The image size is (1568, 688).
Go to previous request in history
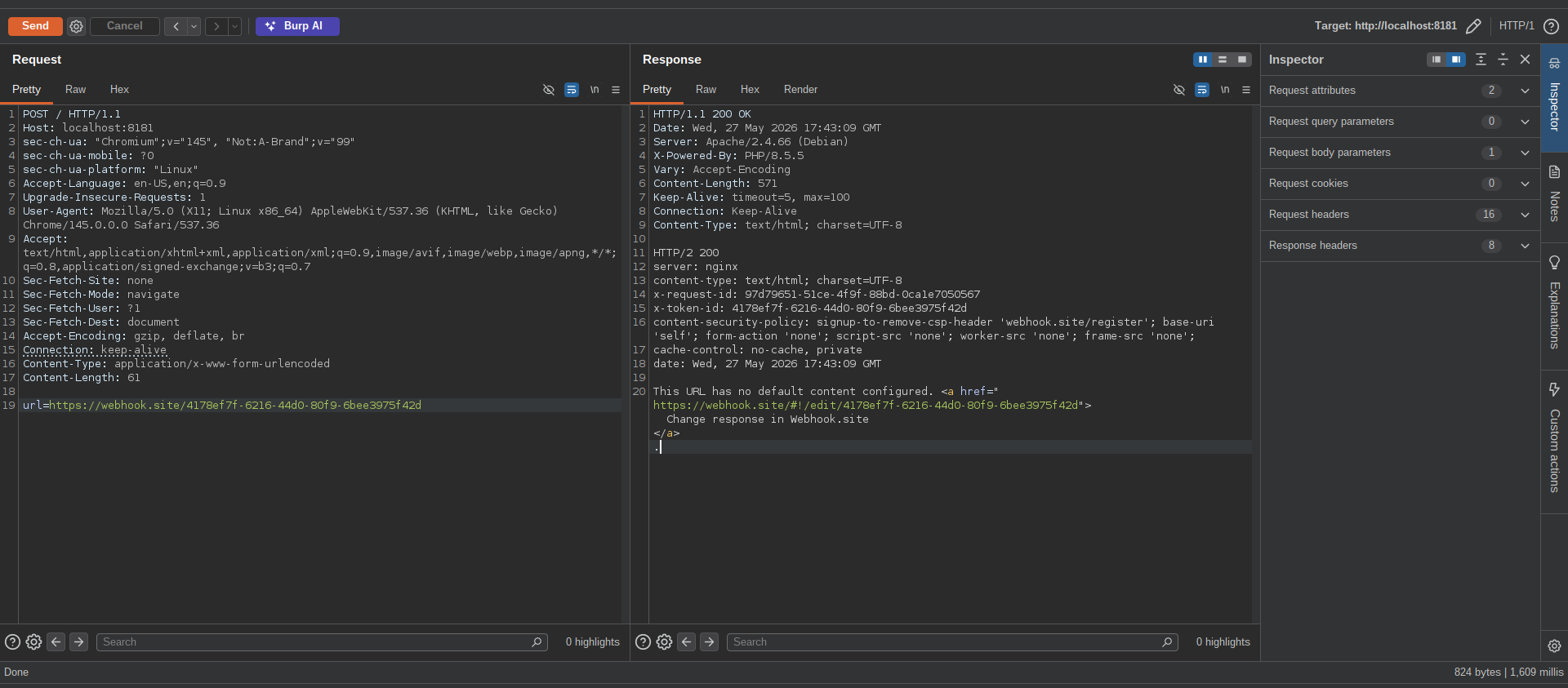176,26
